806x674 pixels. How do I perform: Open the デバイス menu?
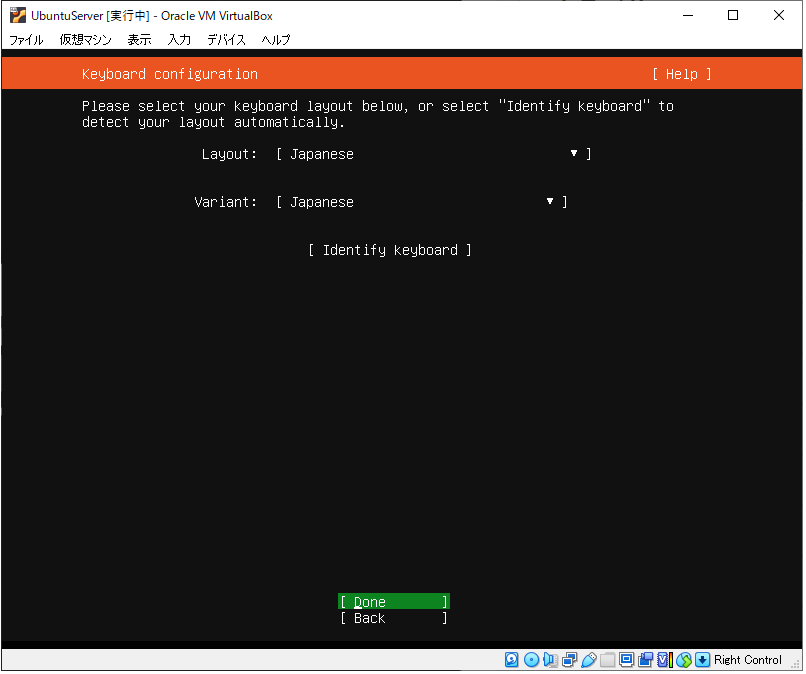coord(226,40)
